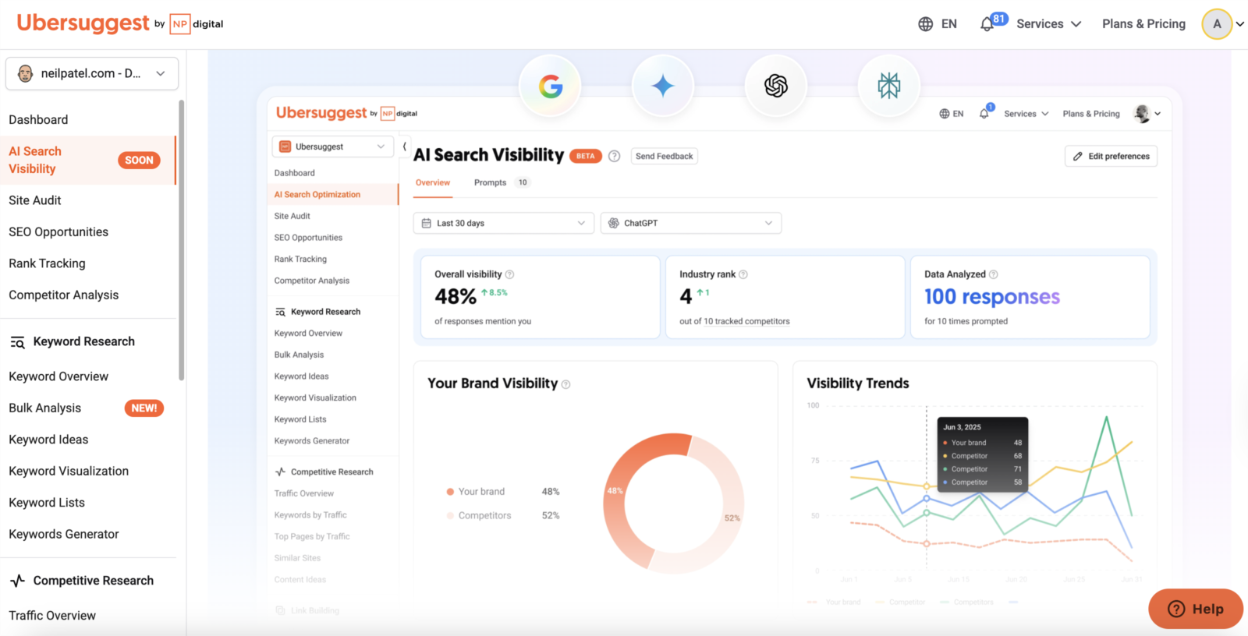Screen dimensions: 1248x636
Task: Click the pencil icon in Edit preferences
Action: pos(1078,156)
